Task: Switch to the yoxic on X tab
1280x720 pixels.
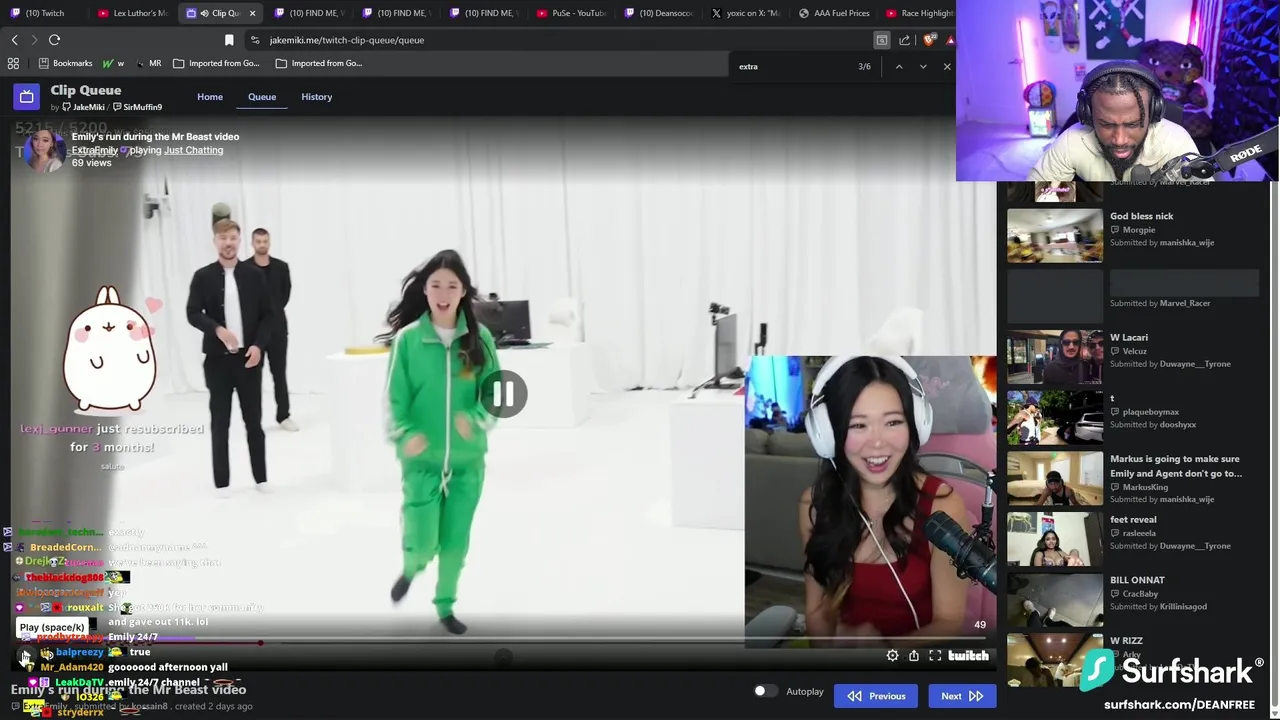Action: [746, 13]
